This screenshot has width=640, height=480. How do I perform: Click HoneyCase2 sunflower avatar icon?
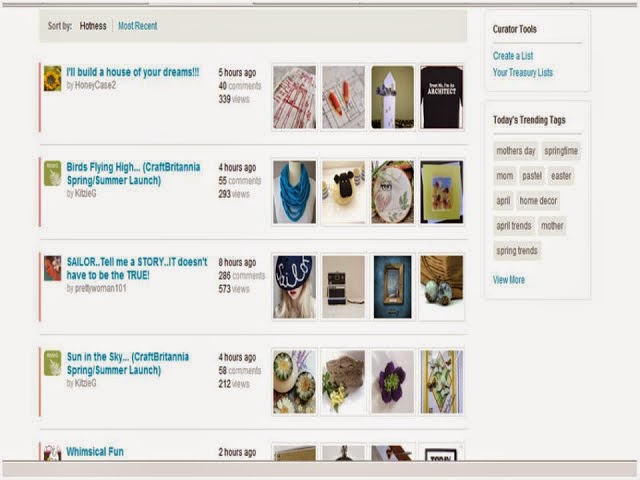[53, 78]
